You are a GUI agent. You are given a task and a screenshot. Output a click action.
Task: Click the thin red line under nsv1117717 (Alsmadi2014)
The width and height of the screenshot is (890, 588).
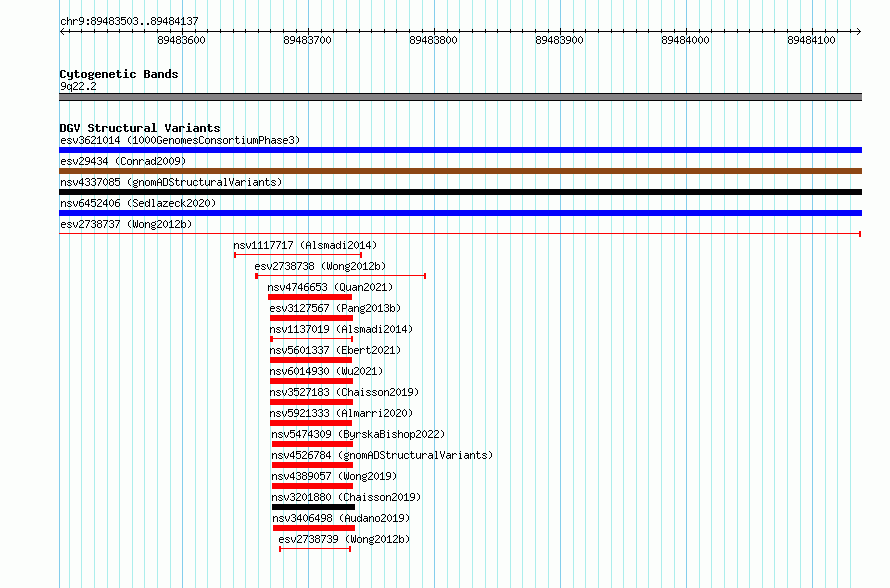[298, 255]
